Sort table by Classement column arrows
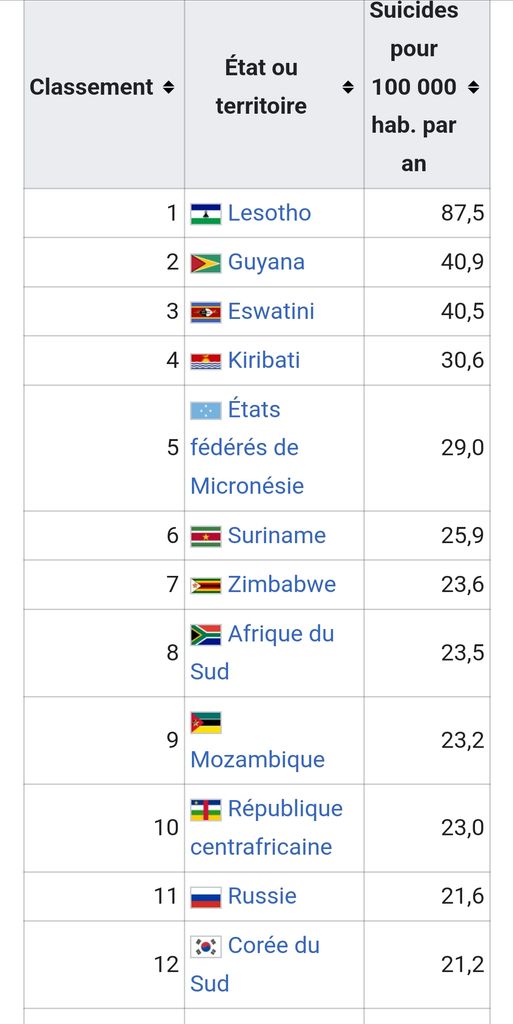 pyautogui.click(x=168, y=87)
